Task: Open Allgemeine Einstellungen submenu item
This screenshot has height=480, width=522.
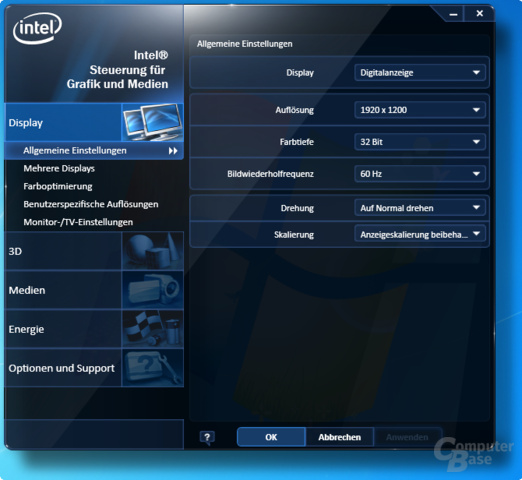Action: 94,151
